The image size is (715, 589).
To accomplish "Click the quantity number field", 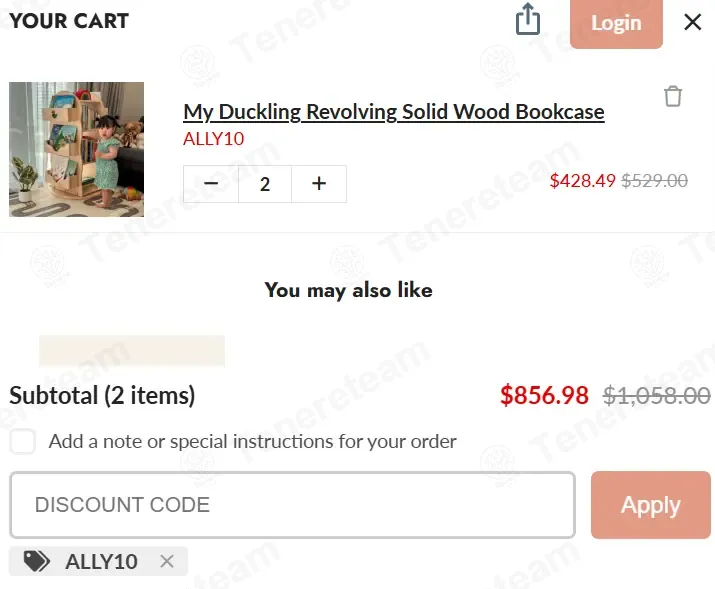I will (265, 184).
